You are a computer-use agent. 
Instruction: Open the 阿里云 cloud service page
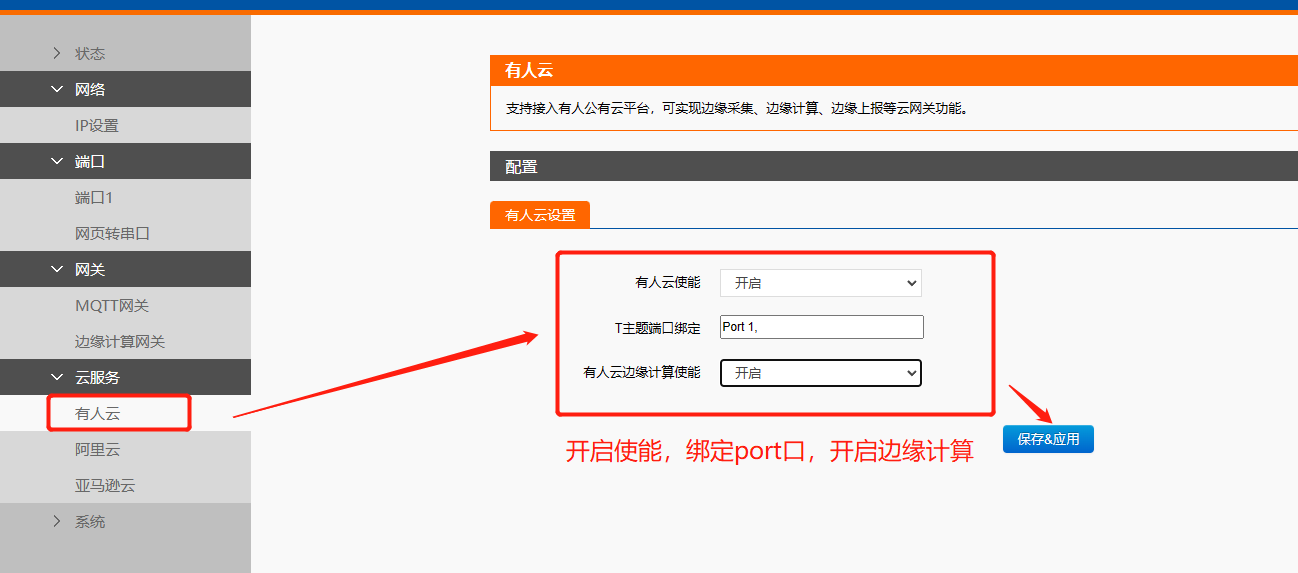coord(98,449)
